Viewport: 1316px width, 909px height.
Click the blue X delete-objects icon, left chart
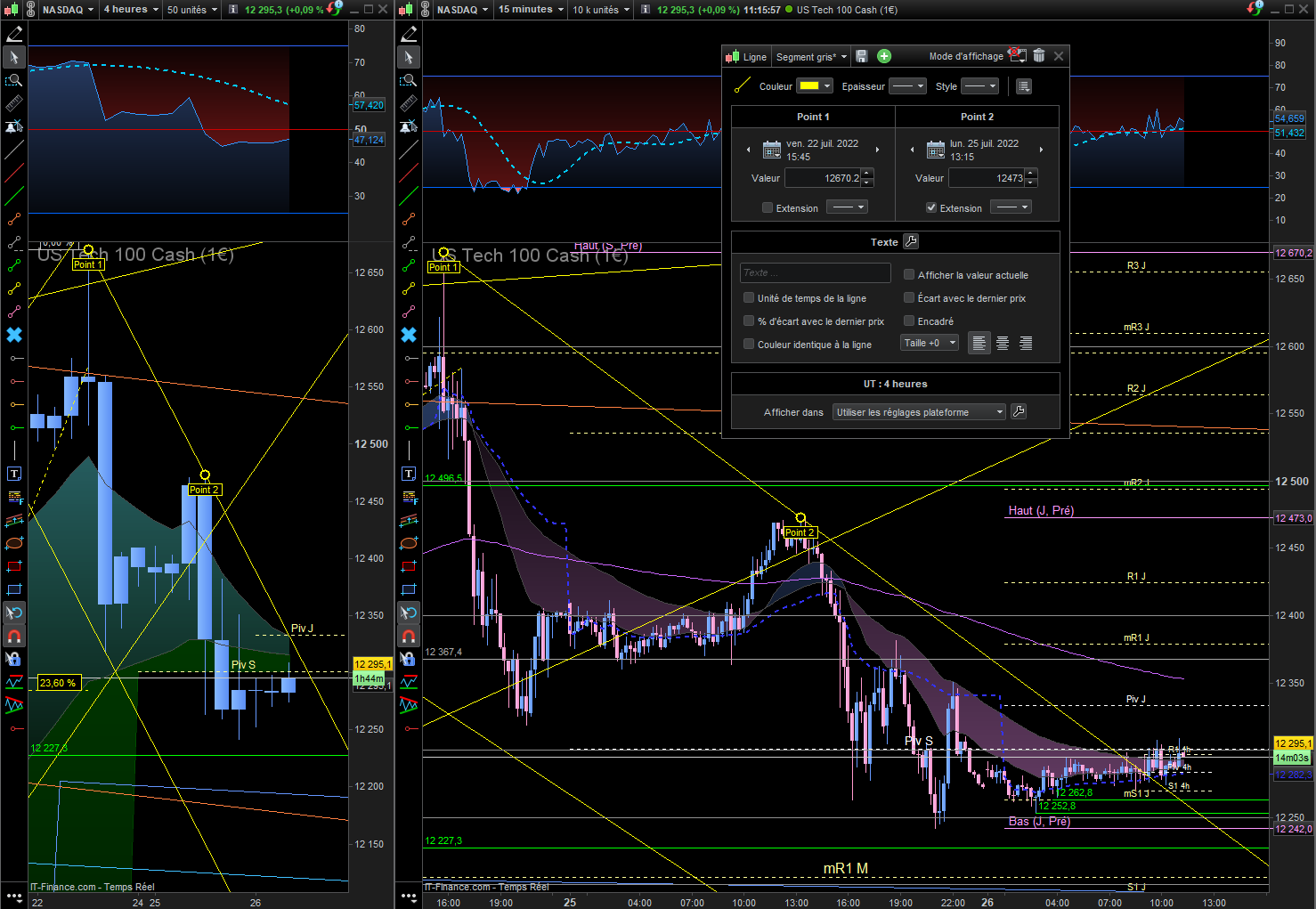click(14, 335)
